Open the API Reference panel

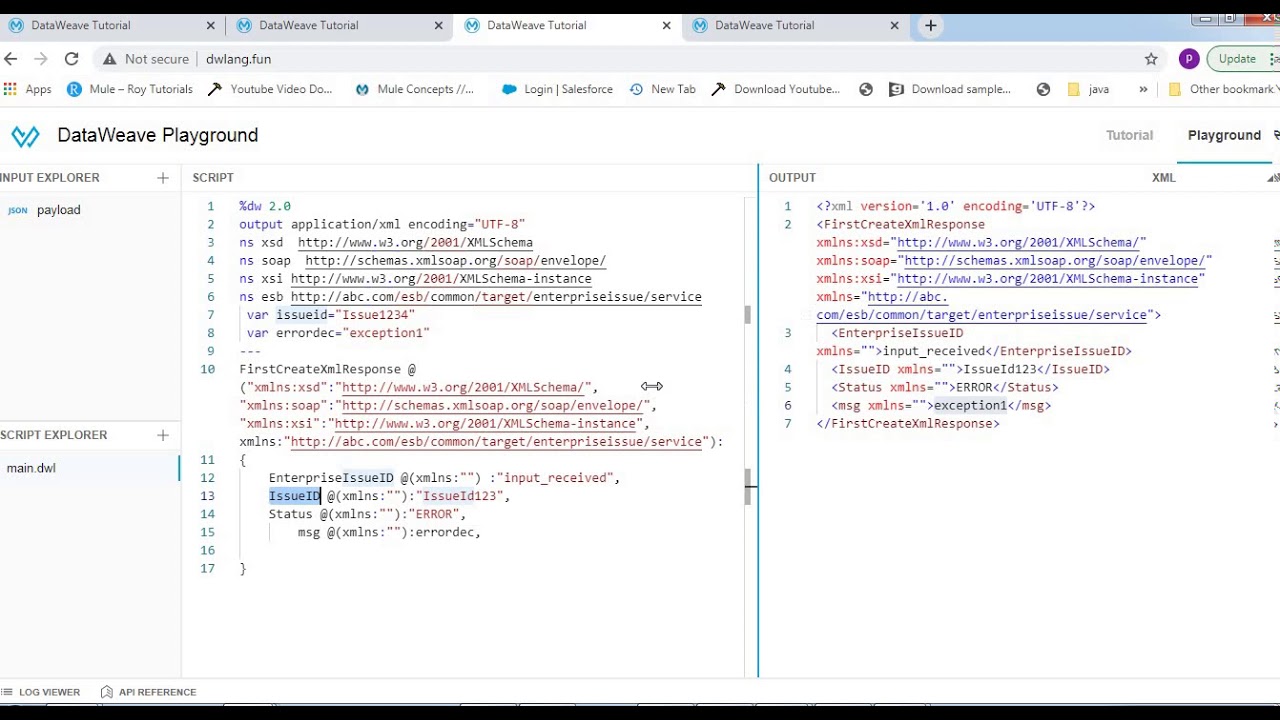click(x=148, y=692)
